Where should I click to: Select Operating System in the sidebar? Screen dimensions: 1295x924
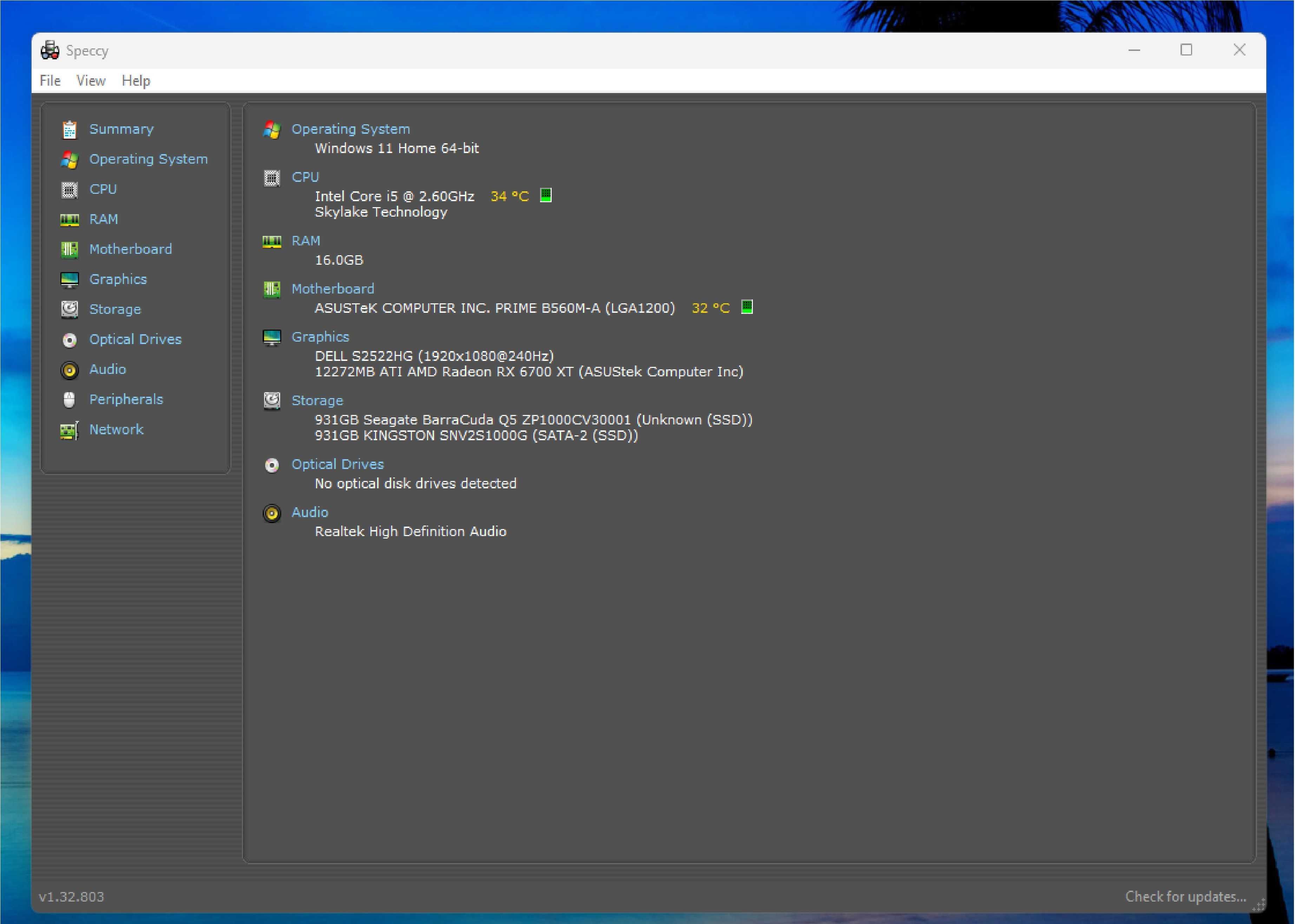[149, 159]
